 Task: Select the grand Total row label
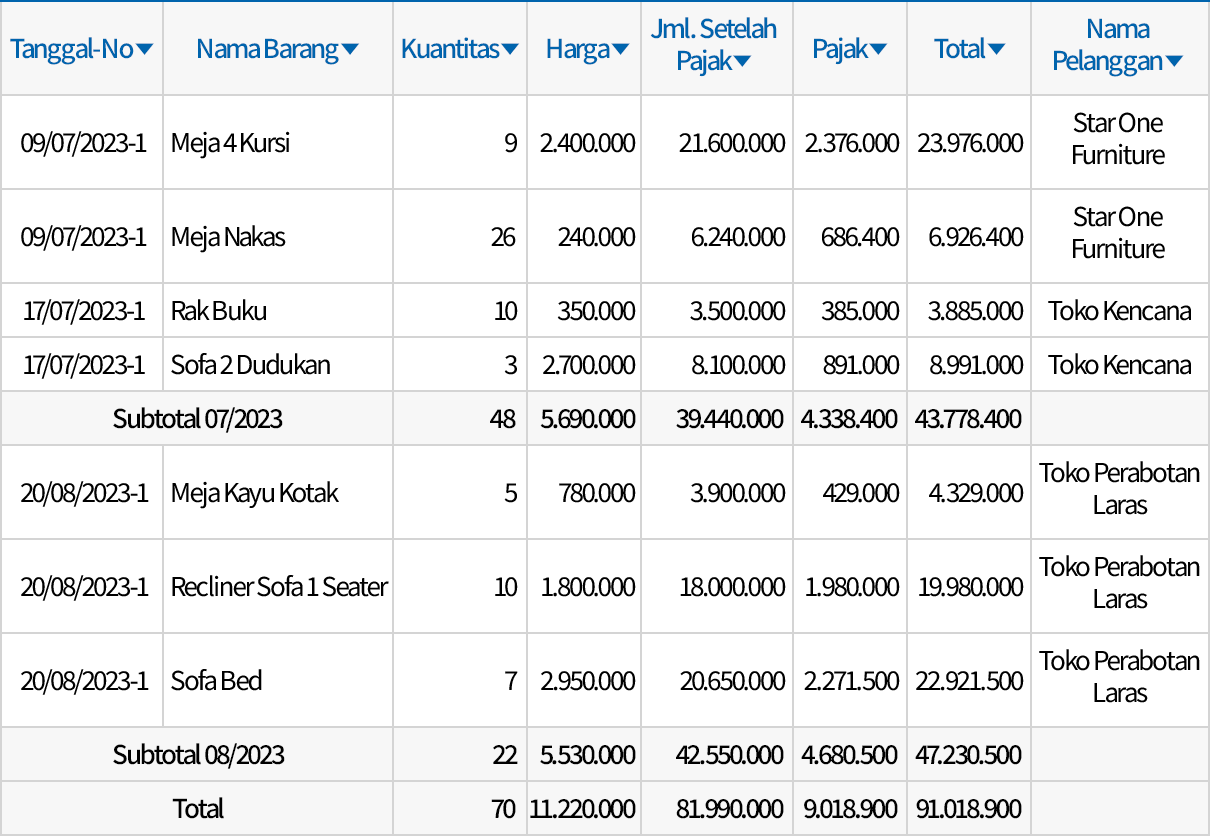click(197, 808)
